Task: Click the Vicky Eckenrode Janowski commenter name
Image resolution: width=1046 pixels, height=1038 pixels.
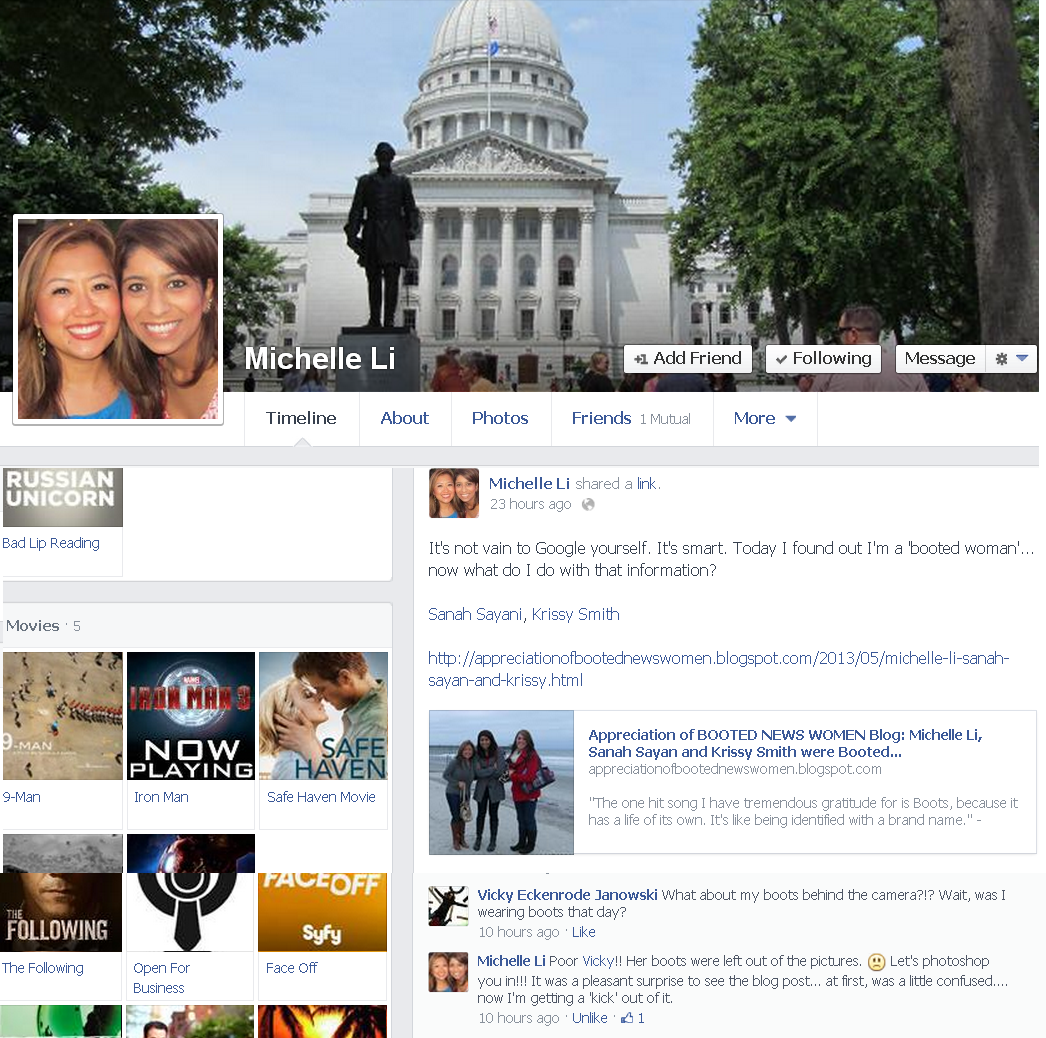Action: point(567,895)
